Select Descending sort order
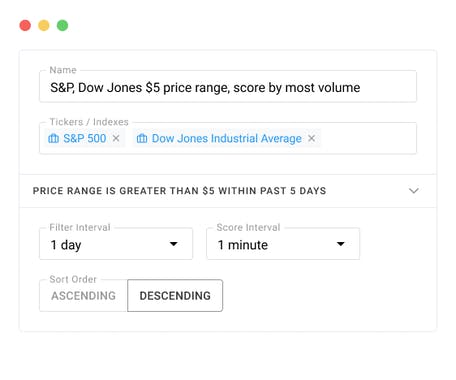Viewport: 456px width, 380px height. (175, 296)
